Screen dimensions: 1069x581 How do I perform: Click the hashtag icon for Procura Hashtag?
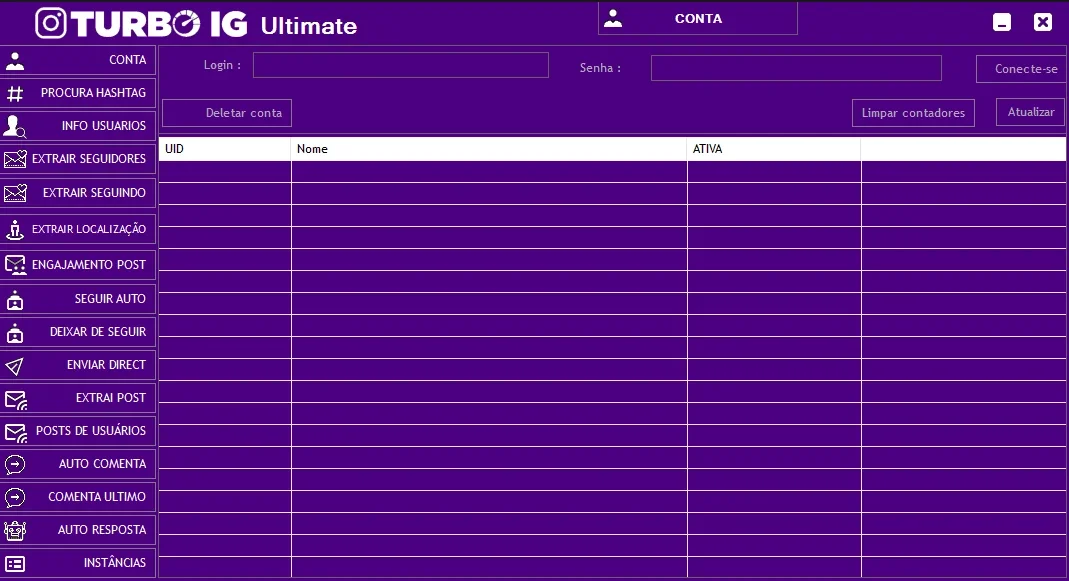pyautogui.click(x=15, y=93)
